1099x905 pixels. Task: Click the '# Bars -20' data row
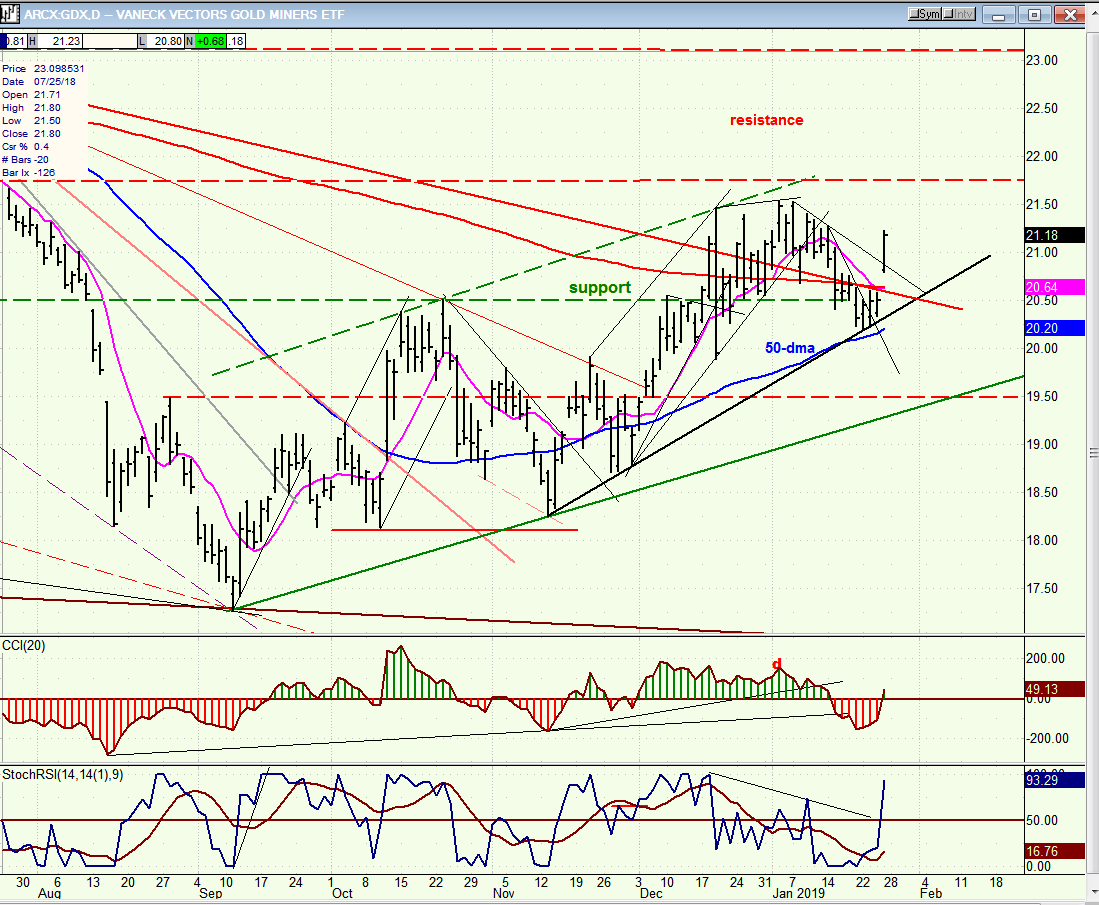pyautogui.click(x=26, y=160)
